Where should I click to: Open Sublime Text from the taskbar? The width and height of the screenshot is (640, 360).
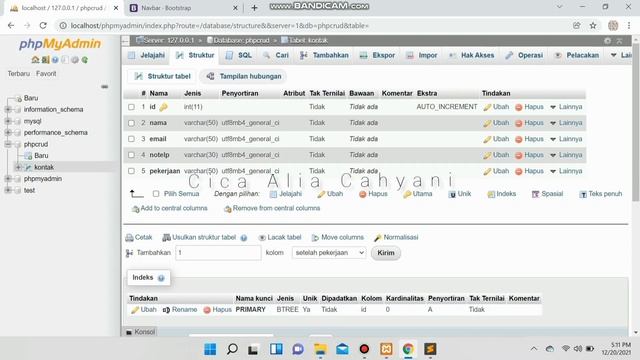(x=430, y=349)
